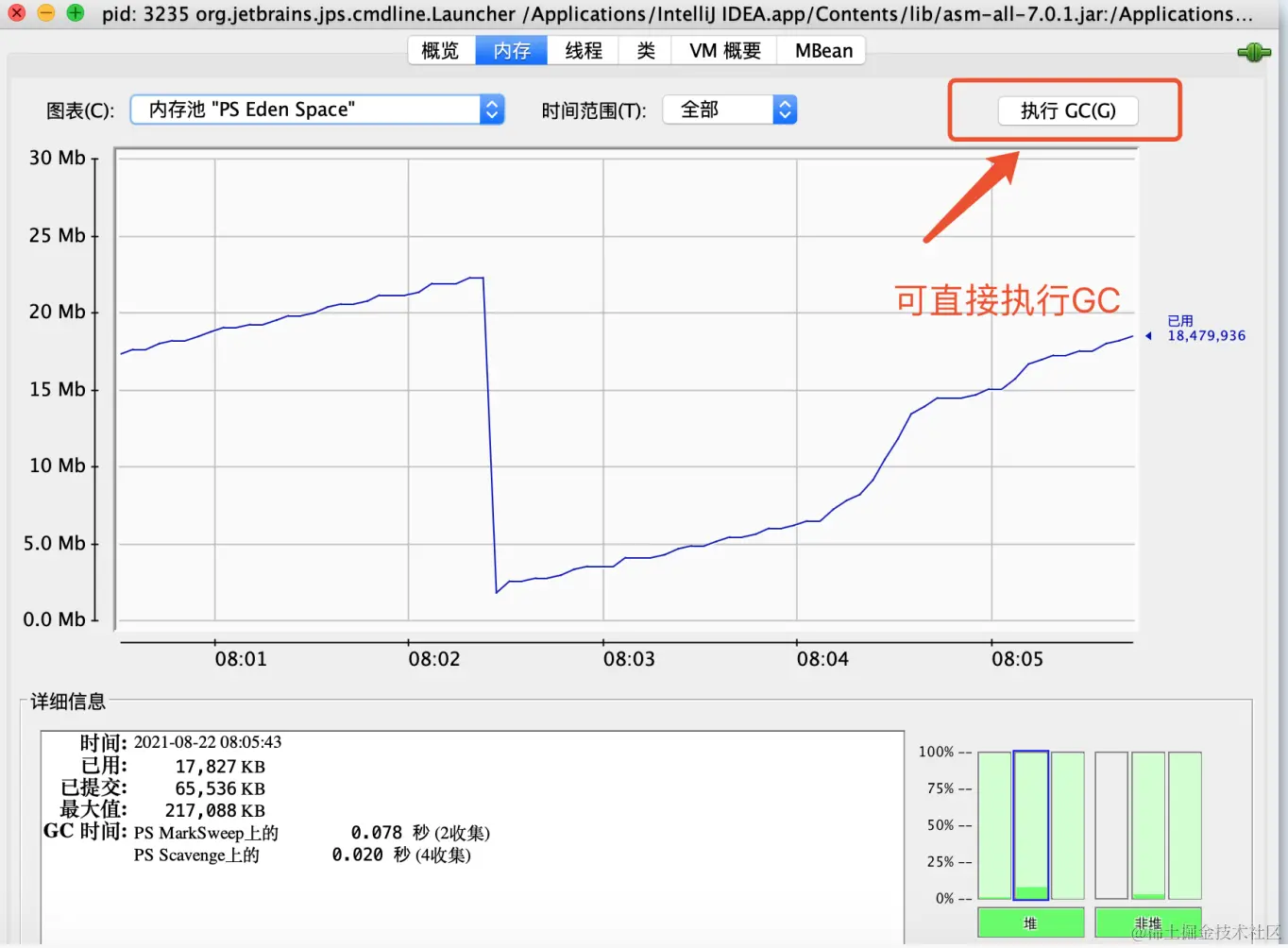
Task: Select the blue-outlined heap memory pool bar
Action: [x=1031, y=825]
